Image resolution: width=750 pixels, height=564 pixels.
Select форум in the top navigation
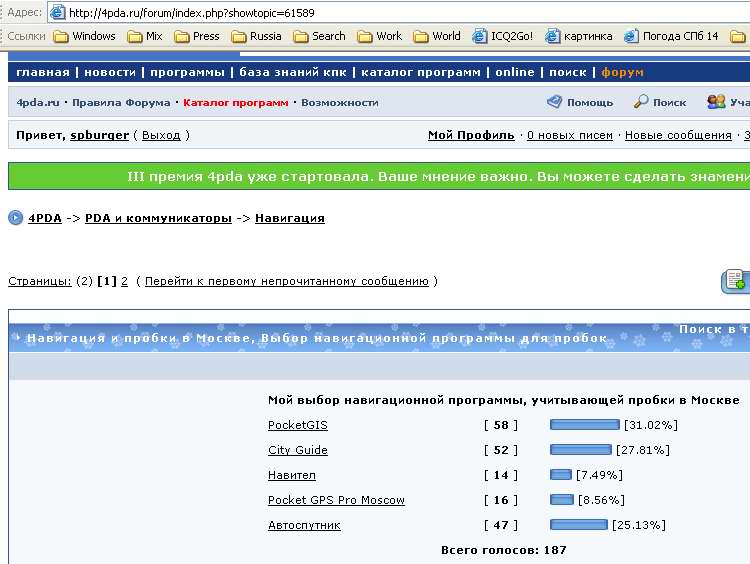click(x=622, y=72)
